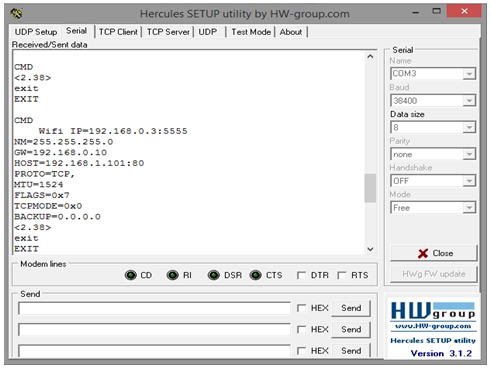Close the Hercules window with X
Viewport: 491px width, 368px height.
point(464,12)
